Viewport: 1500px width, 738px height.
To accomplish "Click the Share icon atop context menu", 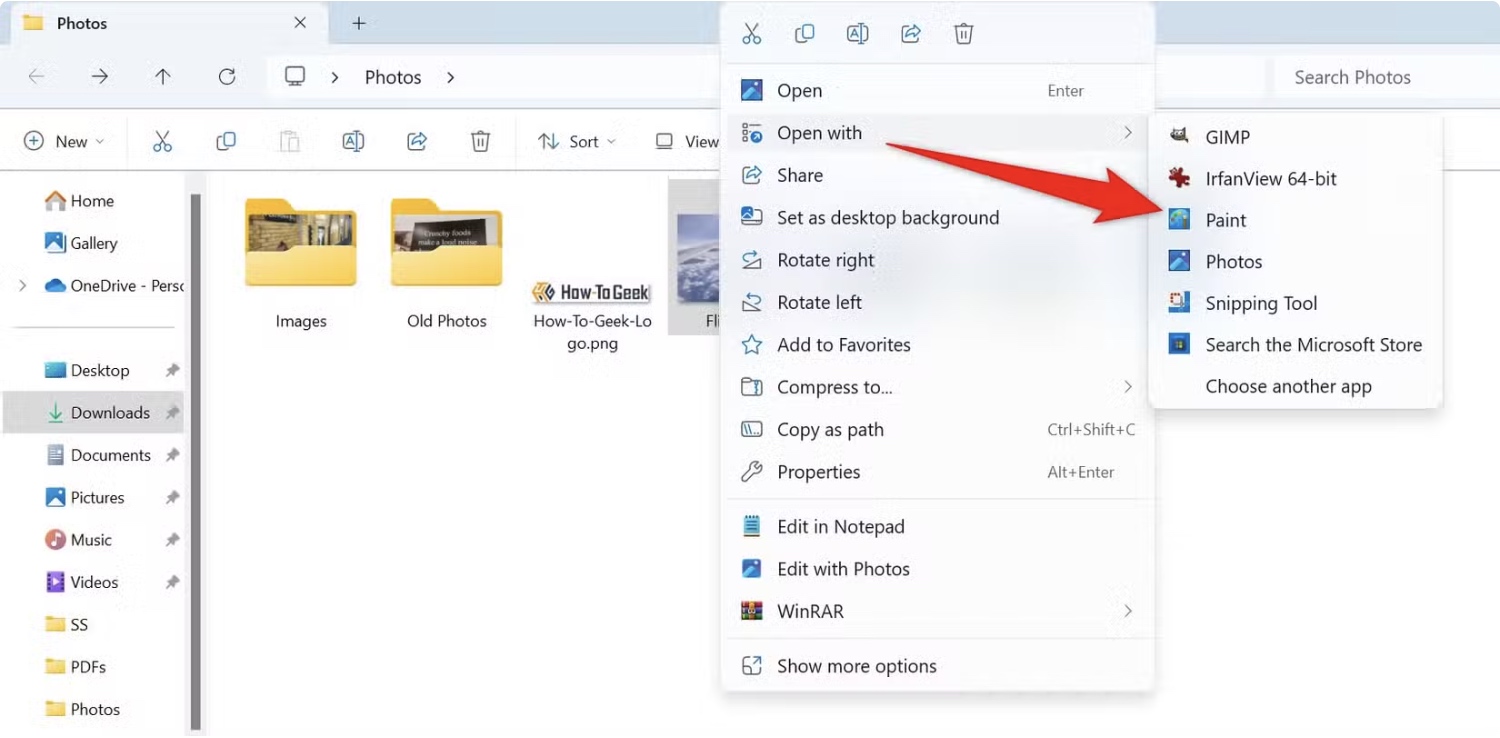I will click(x=910, y=34).
